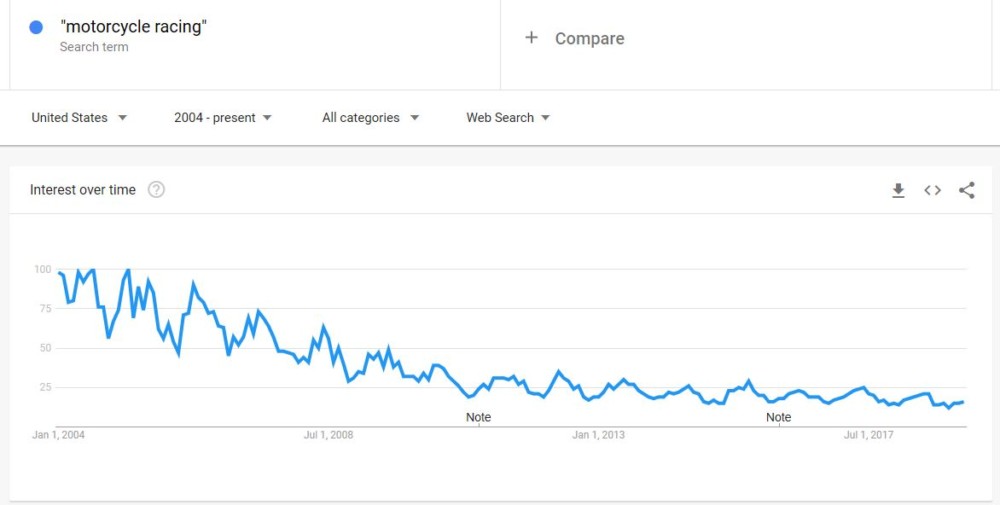Select the second Note marker on the chart
1000x505 pixels.
tap(778, 417)
